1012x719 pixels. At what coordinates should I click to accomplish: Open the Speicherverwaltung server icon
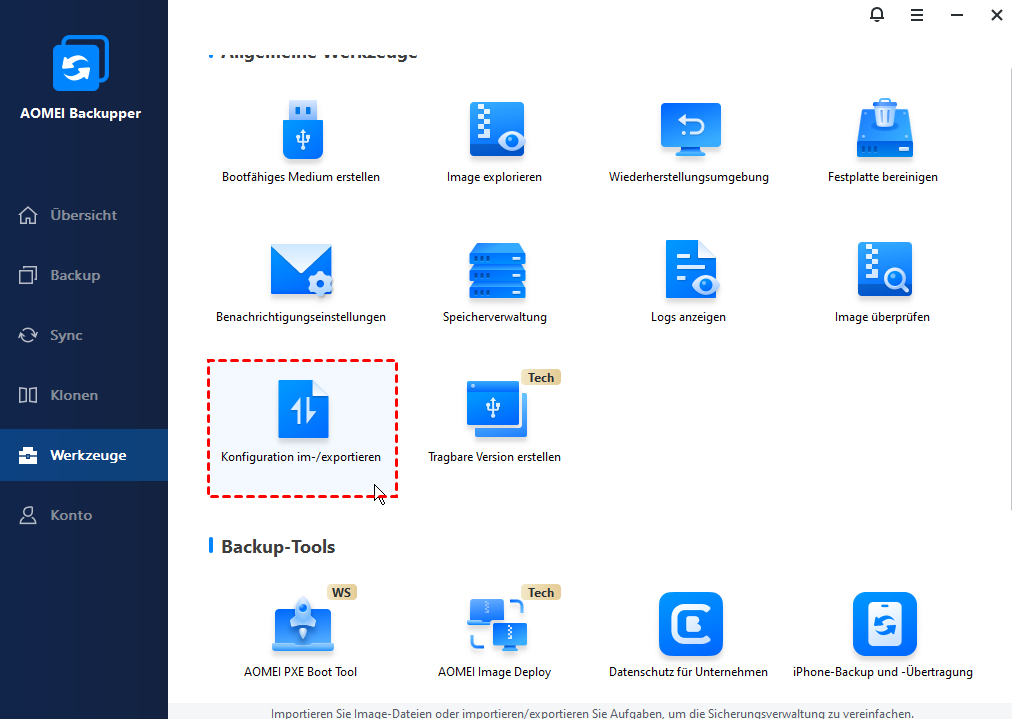[x=496, y=270]
